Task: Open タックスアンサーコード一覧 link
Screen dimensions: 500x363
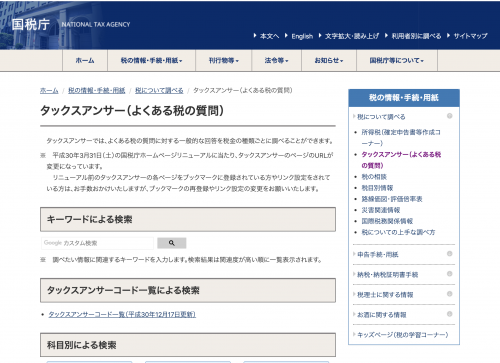Action: (x=122, y=314)
